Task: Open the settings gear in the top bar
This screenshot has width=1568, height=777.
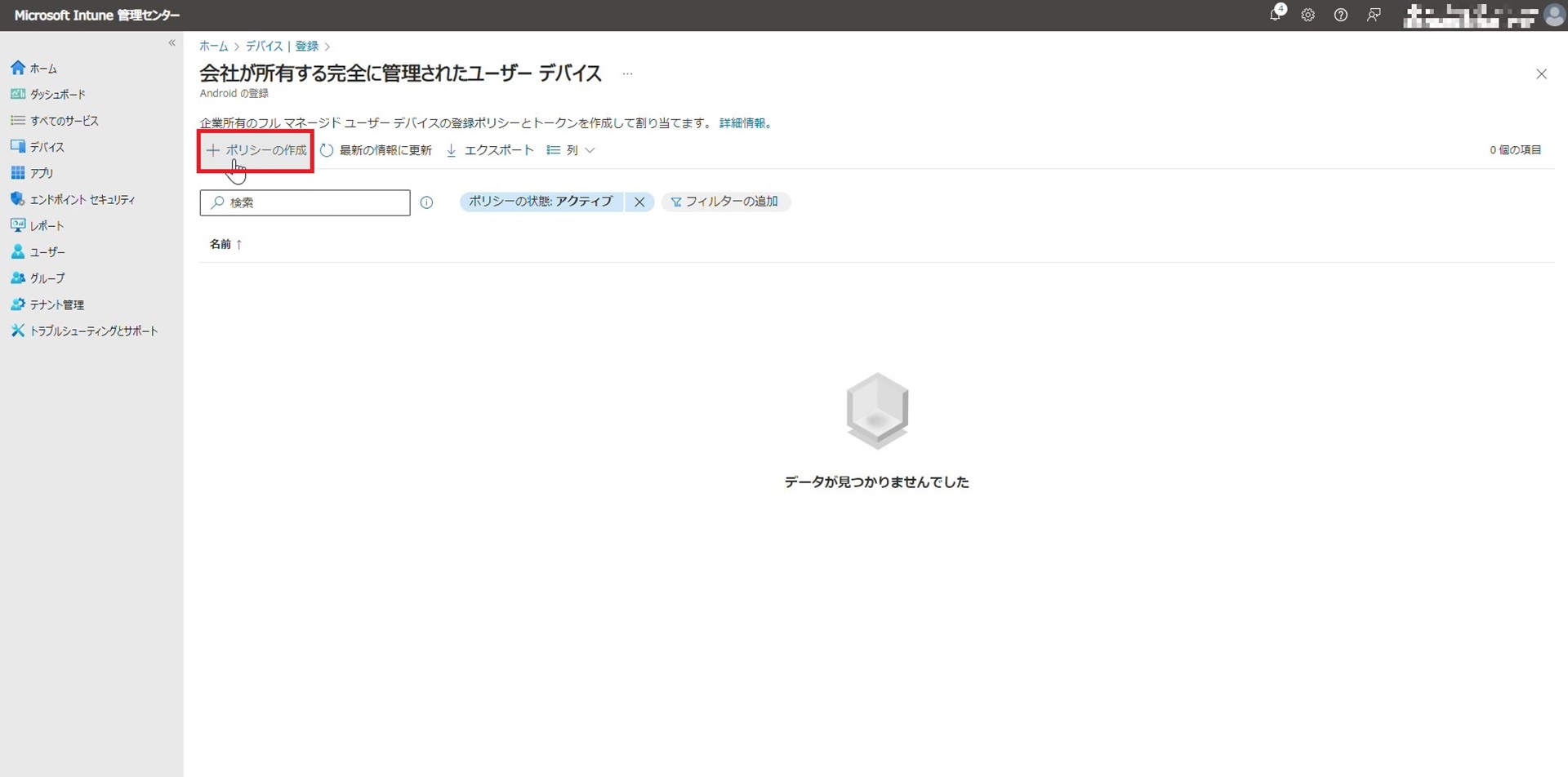Action: coord(1307,15)
